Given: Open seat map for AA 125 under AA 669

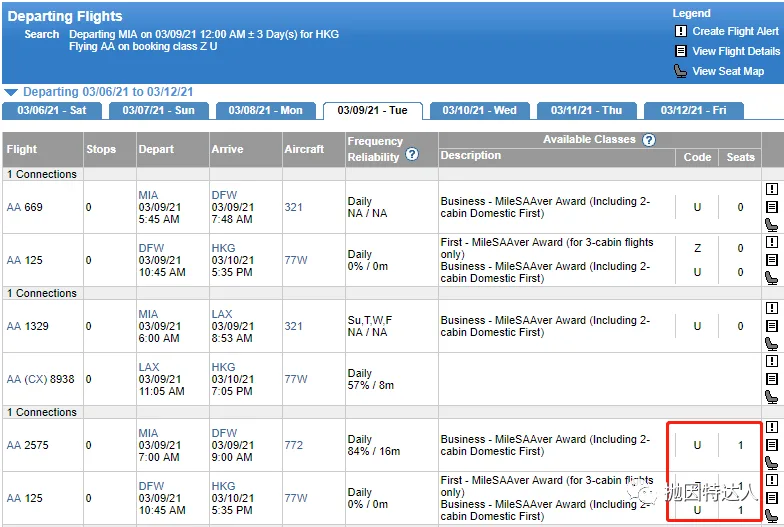Looking at the screenshot, I should [772, 278].
